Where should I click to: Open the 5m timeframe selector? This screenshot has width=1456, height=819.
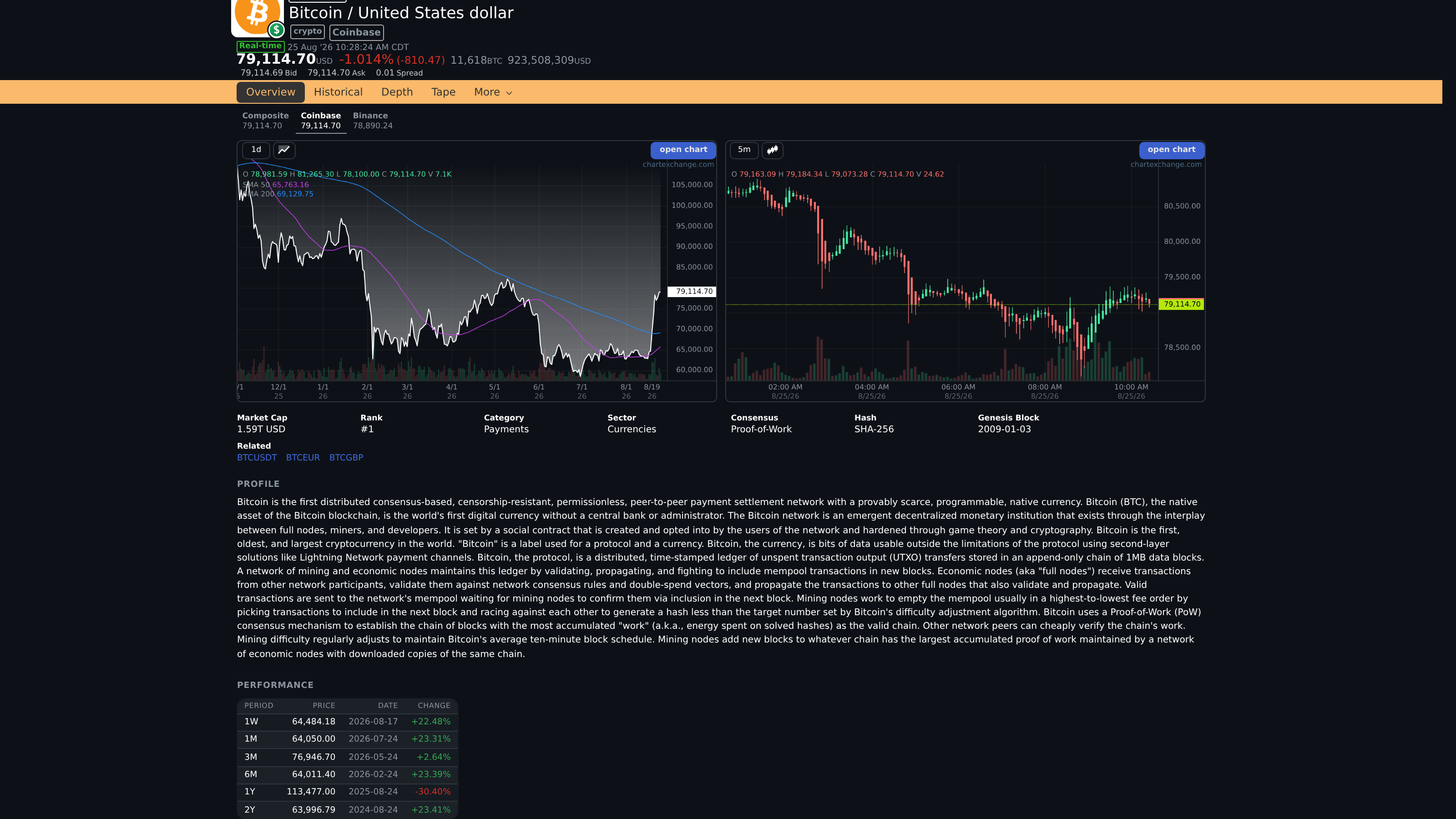(744, 150)
